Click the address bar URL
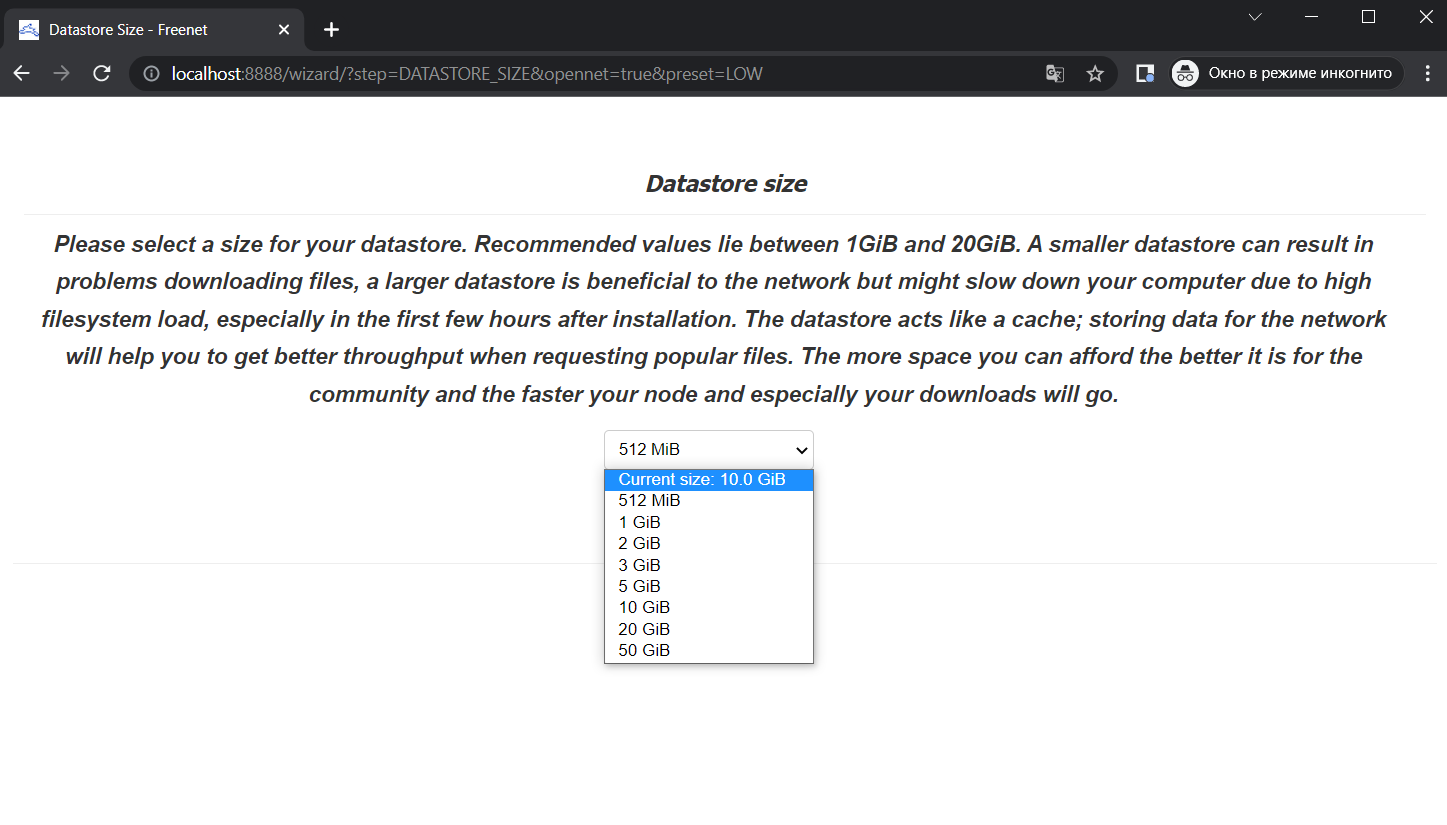The height and width of the screenshot is (825, 1447). click(467, 74)
